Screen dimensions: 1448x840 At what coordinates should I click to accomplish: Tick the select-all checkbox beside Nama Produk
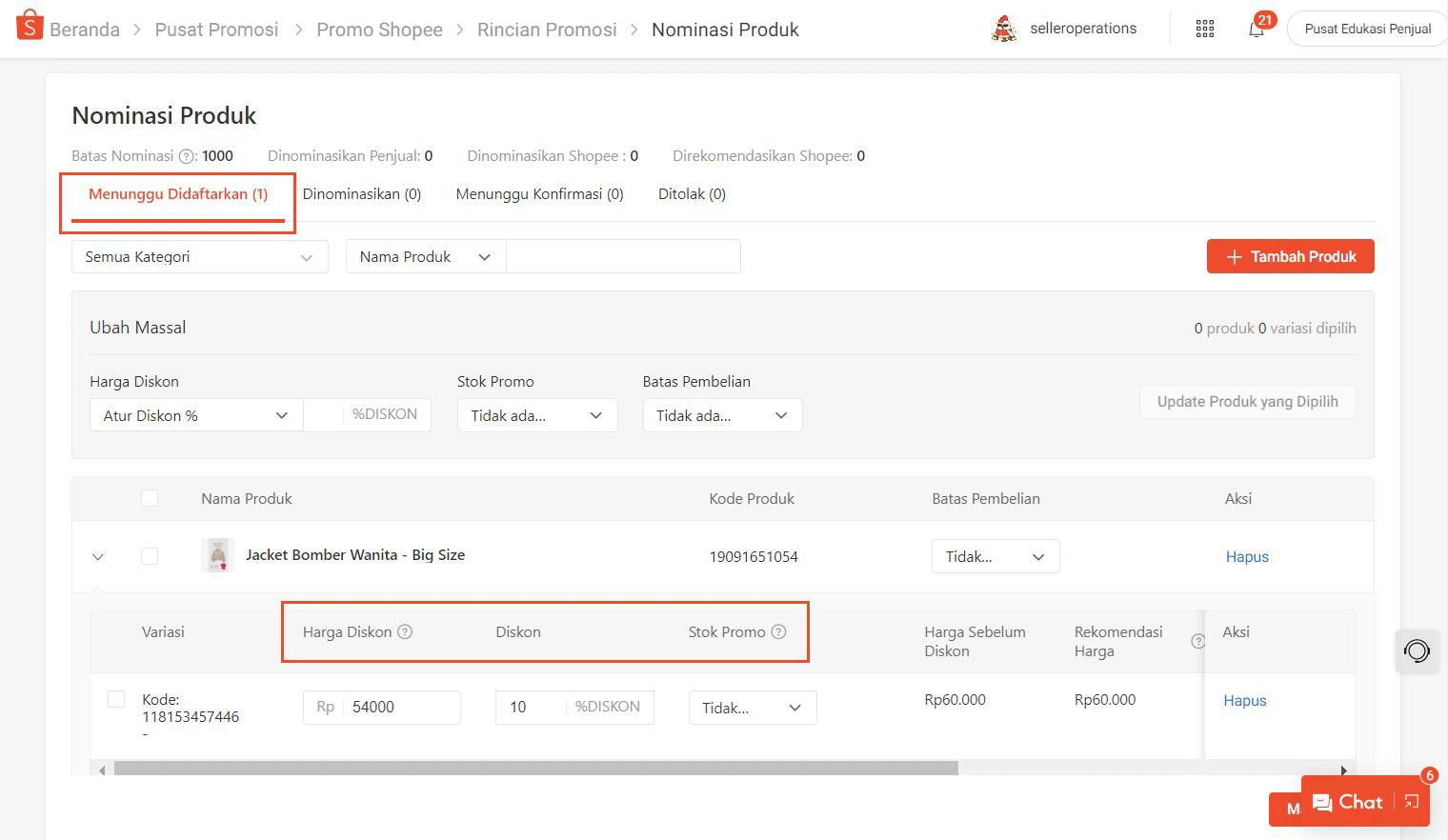point(150,498)
